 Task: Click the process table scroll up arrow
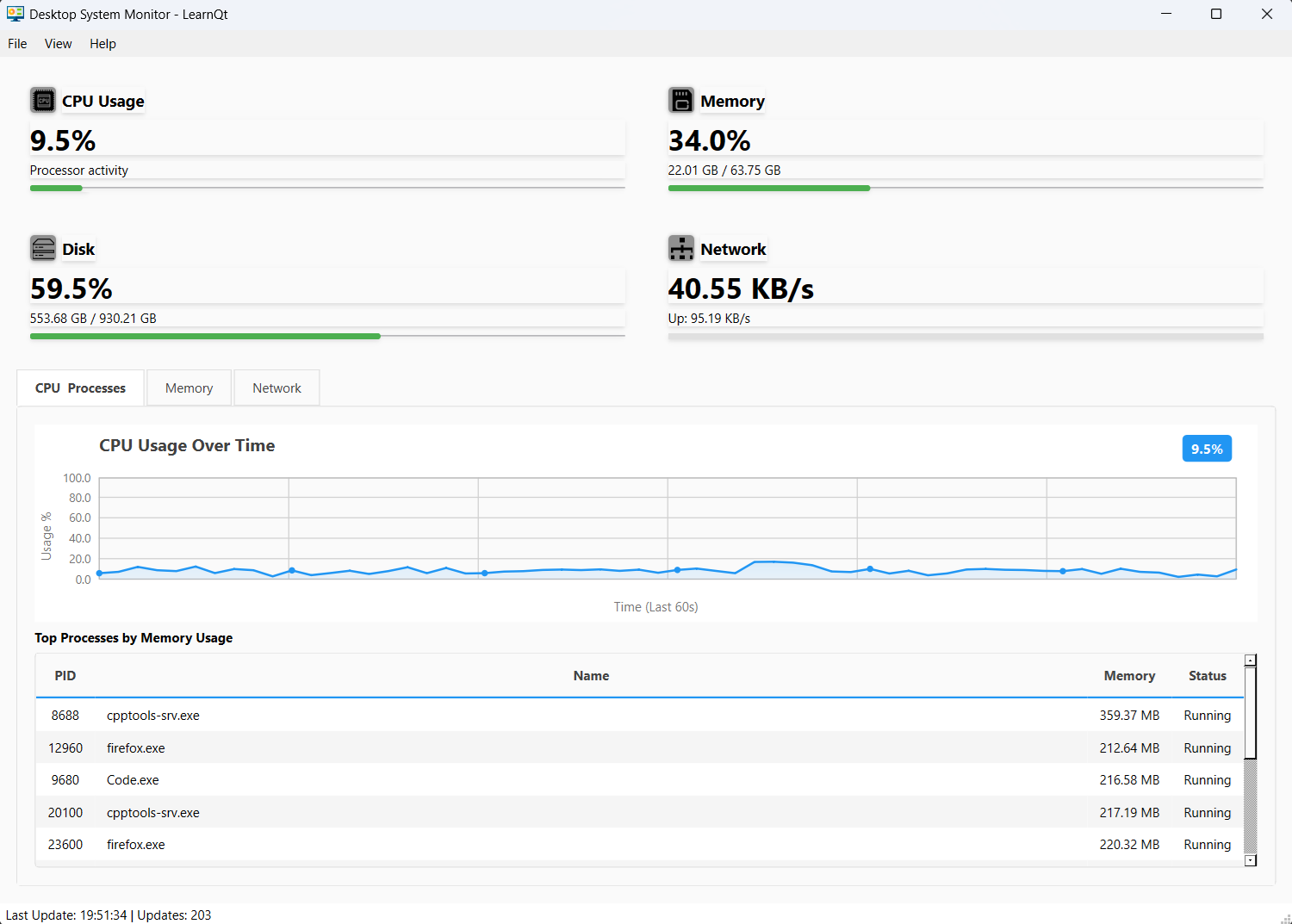pos(1251,660)
